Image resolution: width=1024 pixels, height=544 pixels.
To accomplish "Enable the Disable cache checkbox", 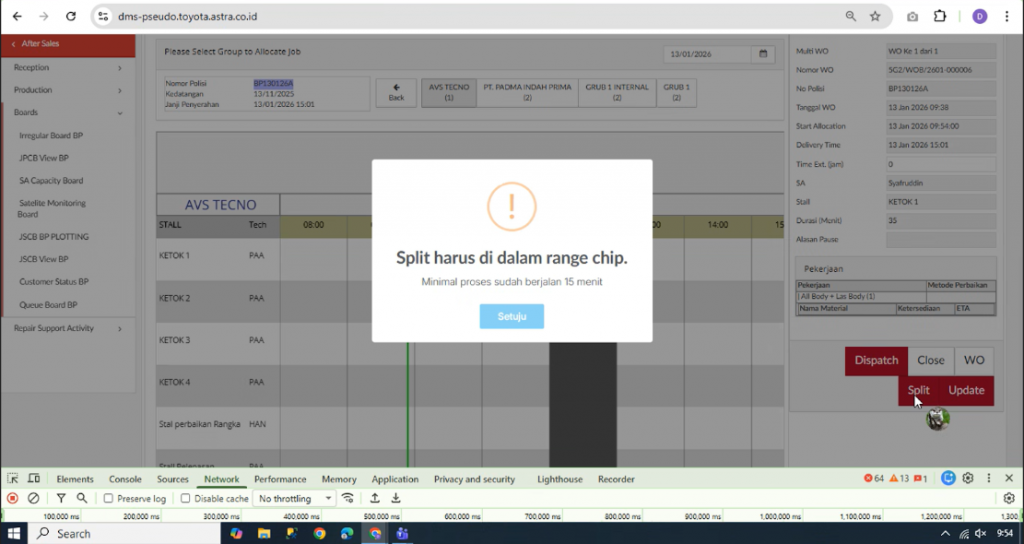I will [x=186, y=498].
